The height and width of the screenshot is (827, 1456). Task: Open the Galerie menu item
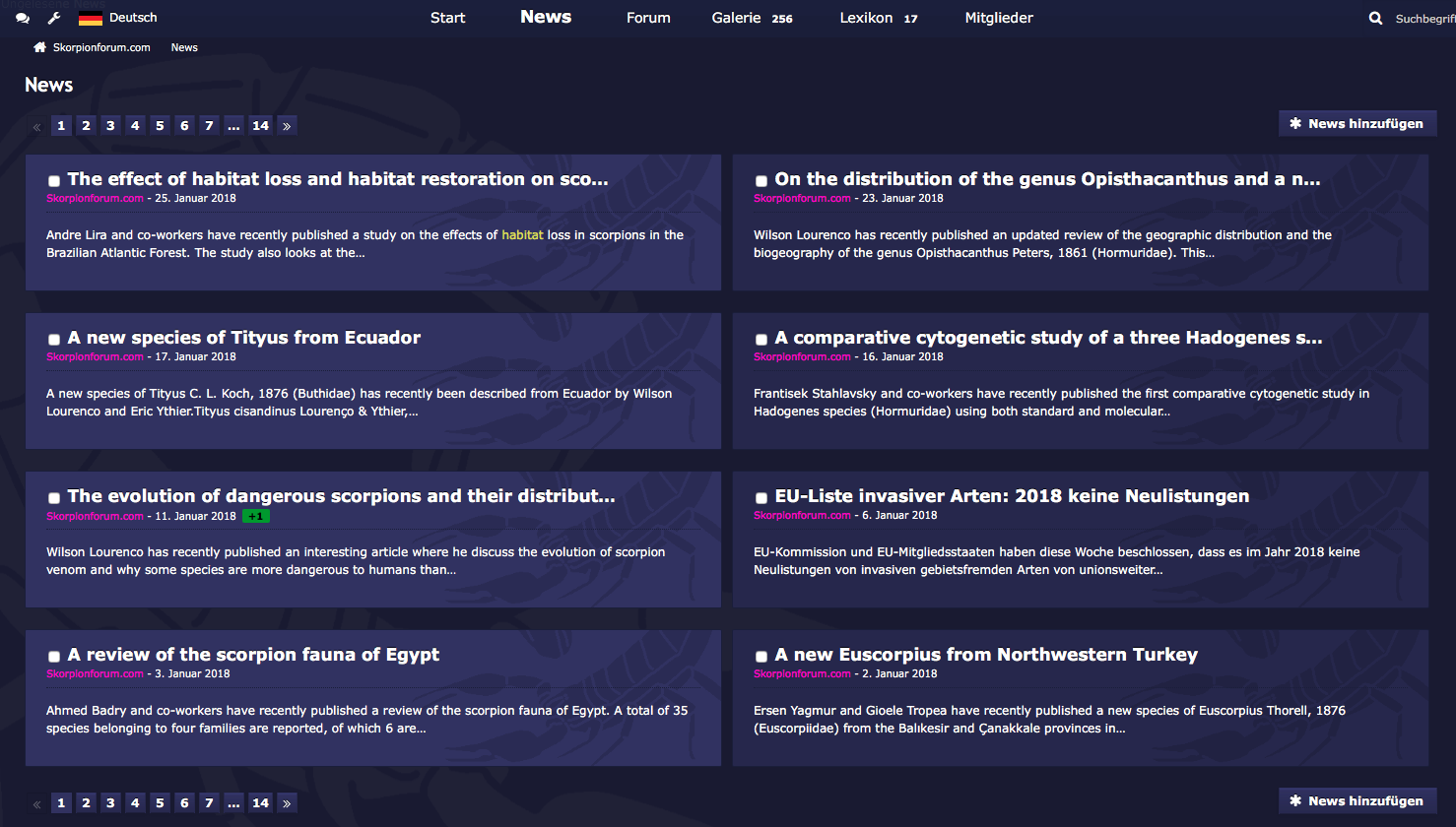pos(737,18)
